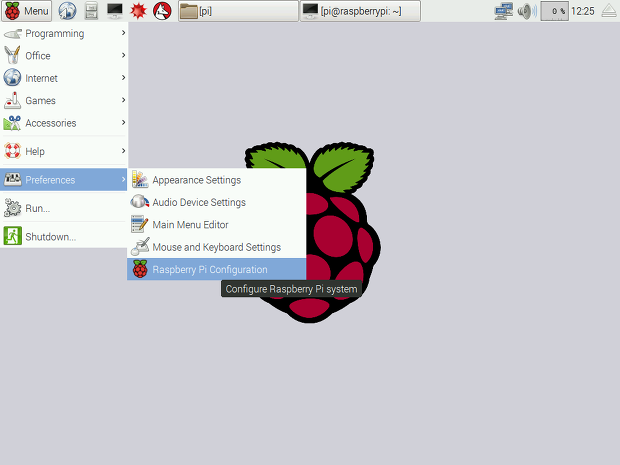The height and width of the screenshot is (465, 620).
Task: Open the Office submenu
Action: [x=64, y=56]
